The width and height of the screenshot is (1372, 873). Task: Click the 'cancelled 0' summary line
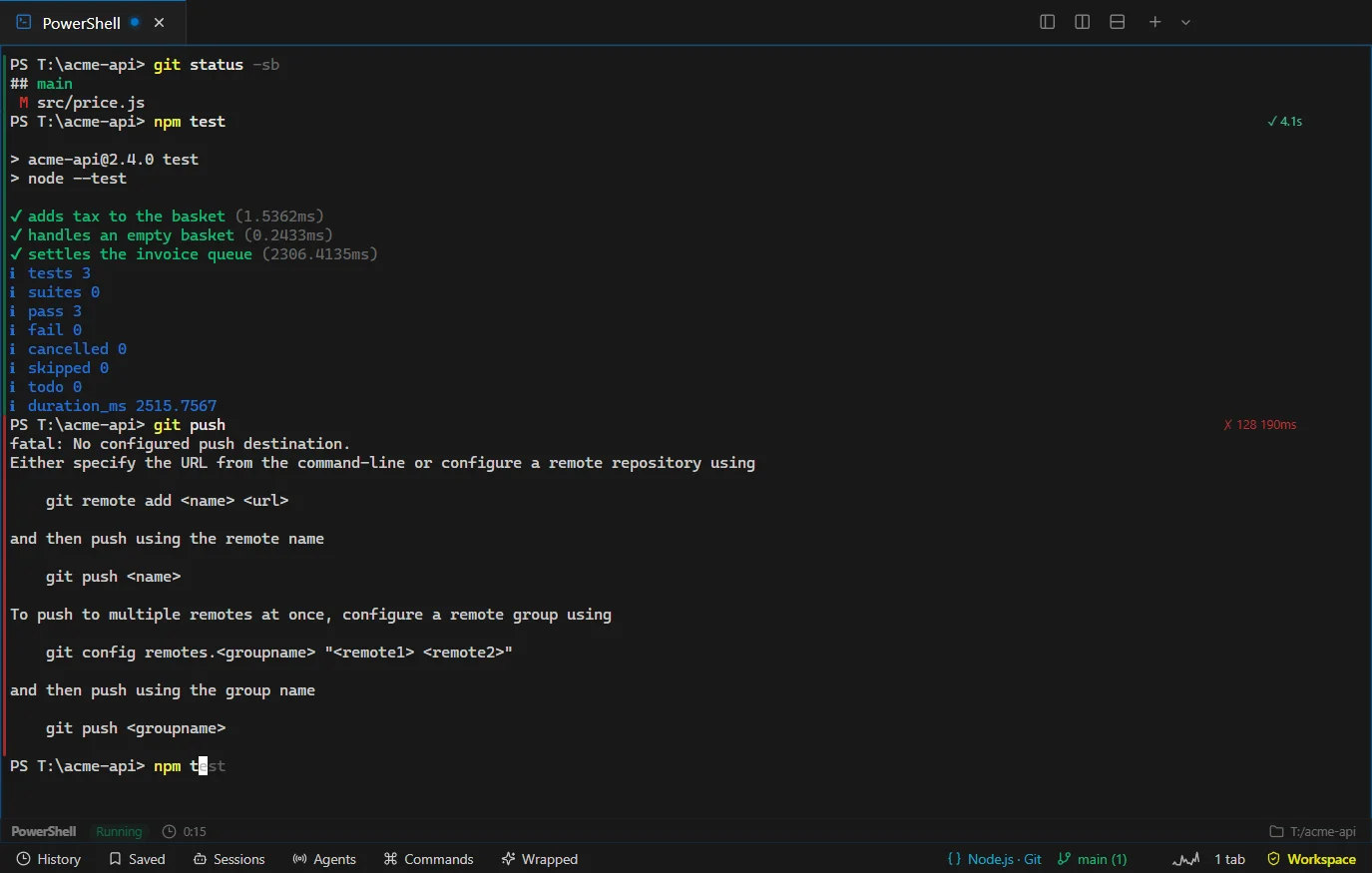[68, 349]
